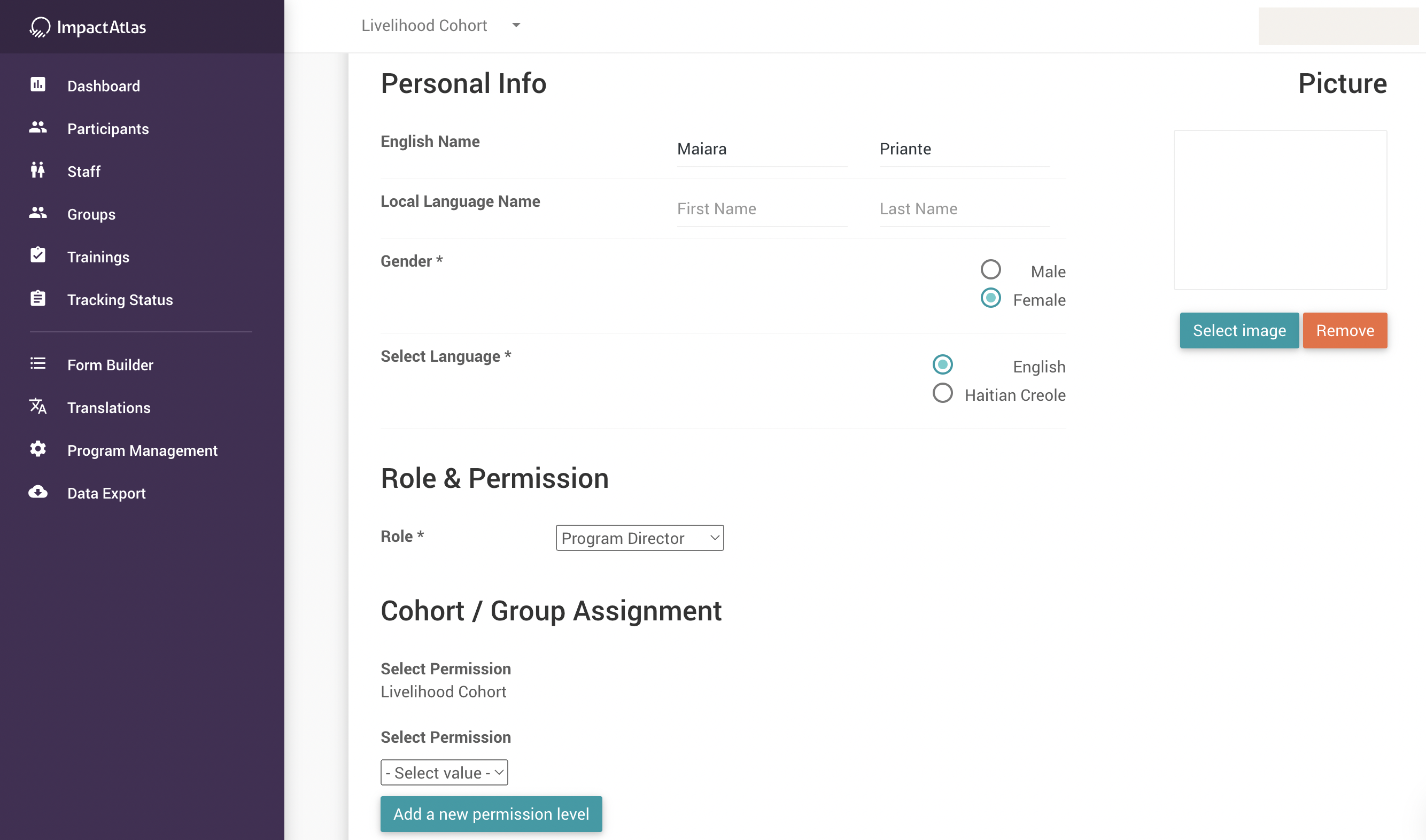The width and height of the screenshot is (1426, 840).
Task: Go to Form Builder menu item
Action: tap(110, 365)
